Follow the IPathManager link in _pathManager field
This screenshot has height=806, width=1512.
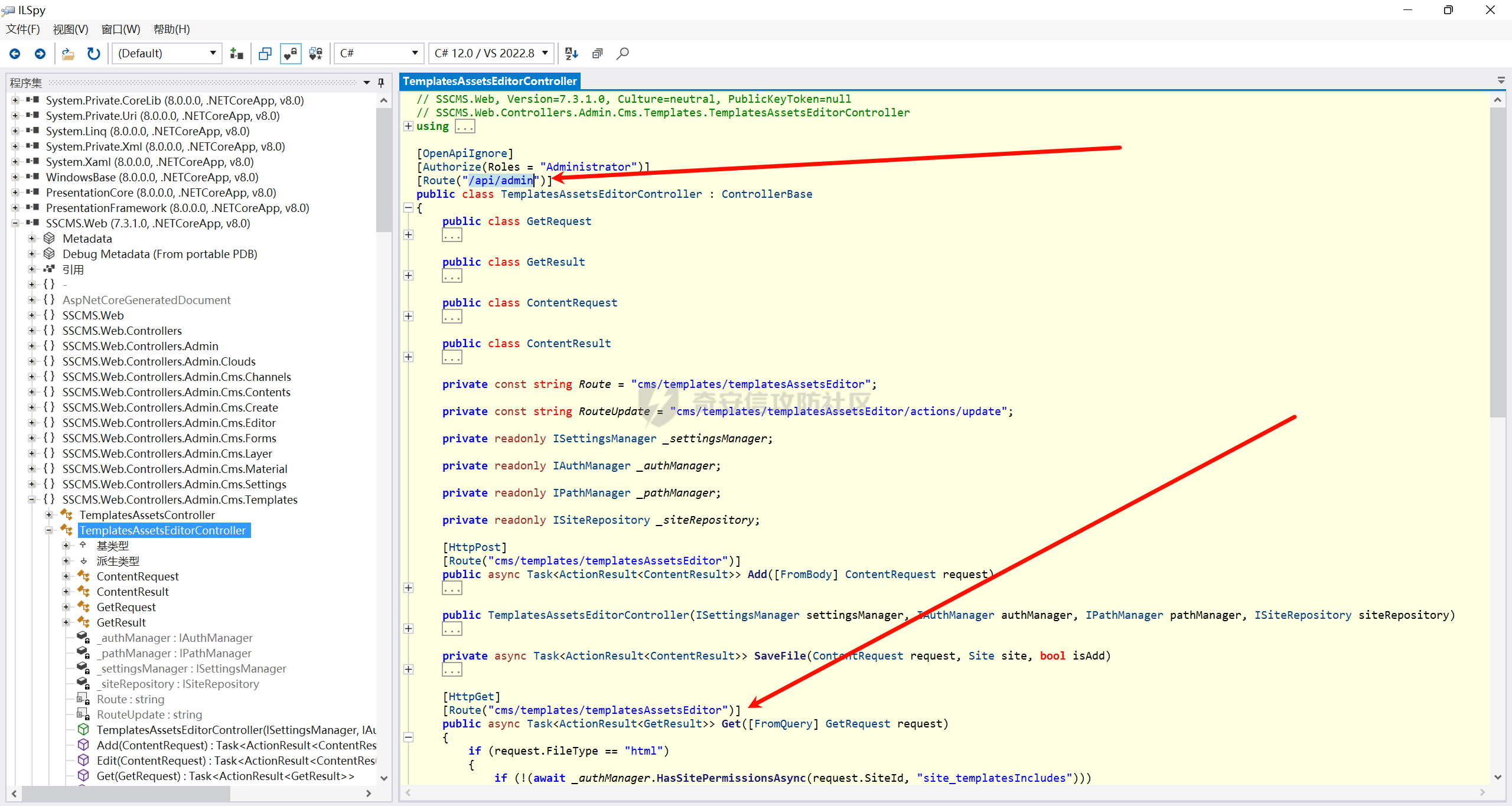[x=591, y=493]
